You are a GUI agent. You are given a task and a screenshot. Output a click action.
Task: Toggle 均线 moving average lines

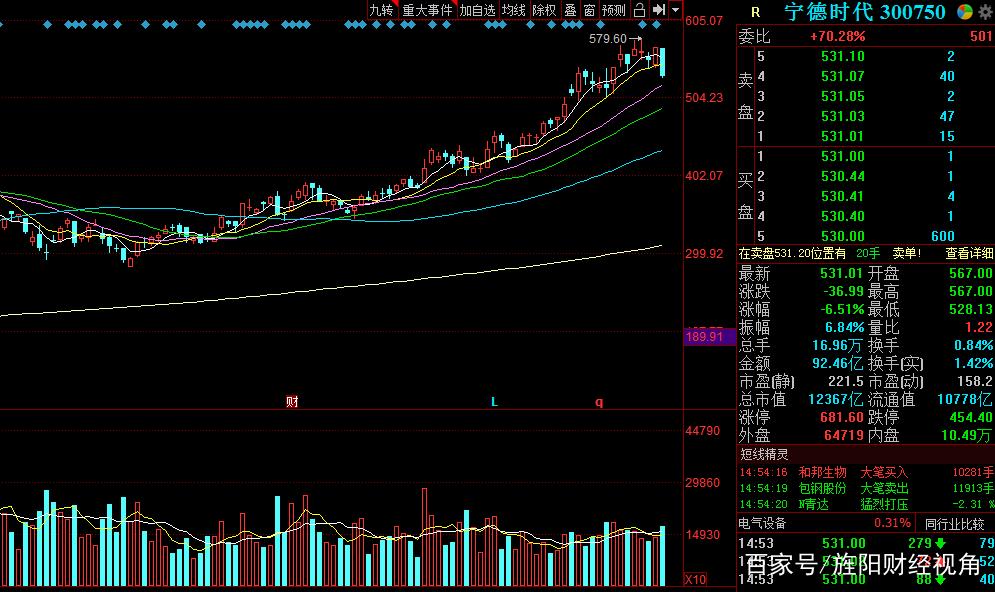coord(514,10)
